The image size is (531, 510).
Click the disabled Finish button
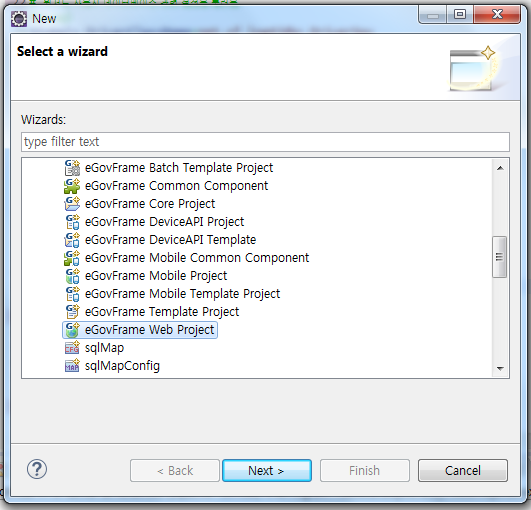click(365, 470)
